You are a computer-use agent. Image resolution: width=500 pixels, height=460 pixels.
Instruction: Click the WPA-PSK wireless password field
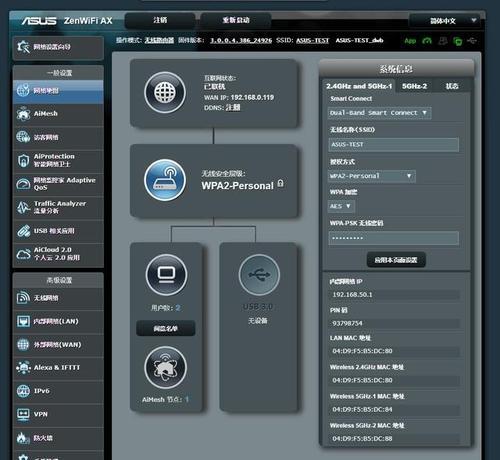point(393,238)
